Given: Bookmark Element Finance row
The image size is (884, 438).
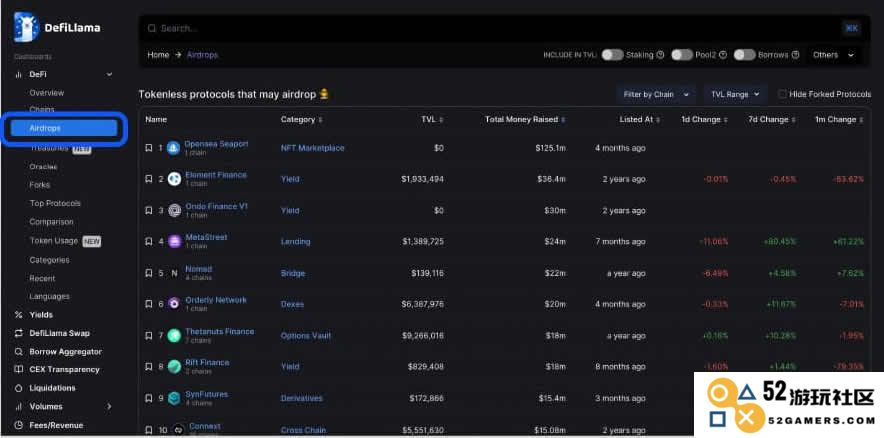Looking at the screenshot, I should coord(148,179).
